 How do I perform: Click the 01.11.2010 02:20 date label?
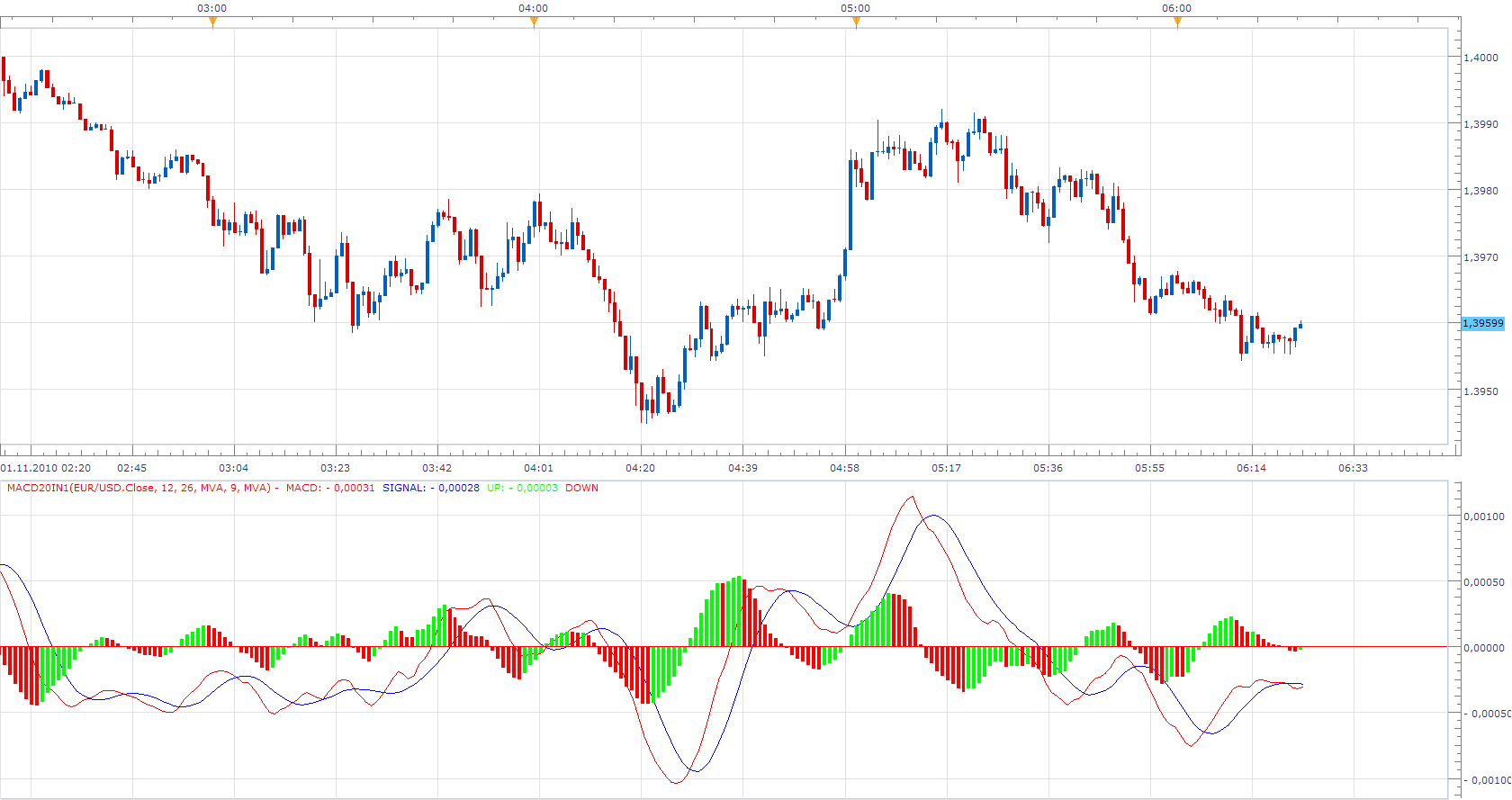click(x=46, y=468)
